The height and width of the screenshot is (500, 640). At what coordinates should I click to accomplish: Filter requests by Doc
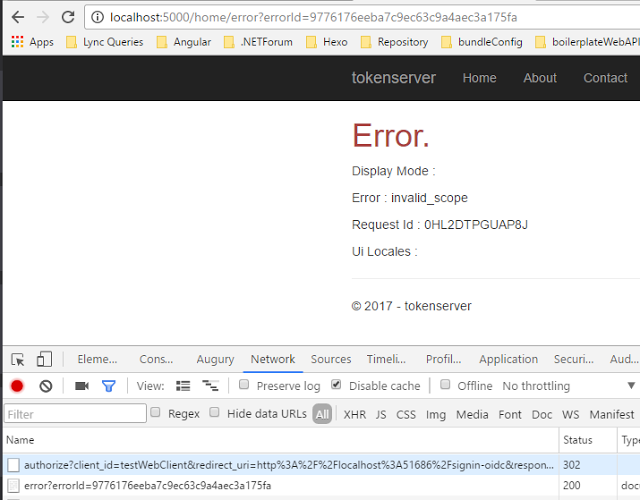click(x=542, y=414)
